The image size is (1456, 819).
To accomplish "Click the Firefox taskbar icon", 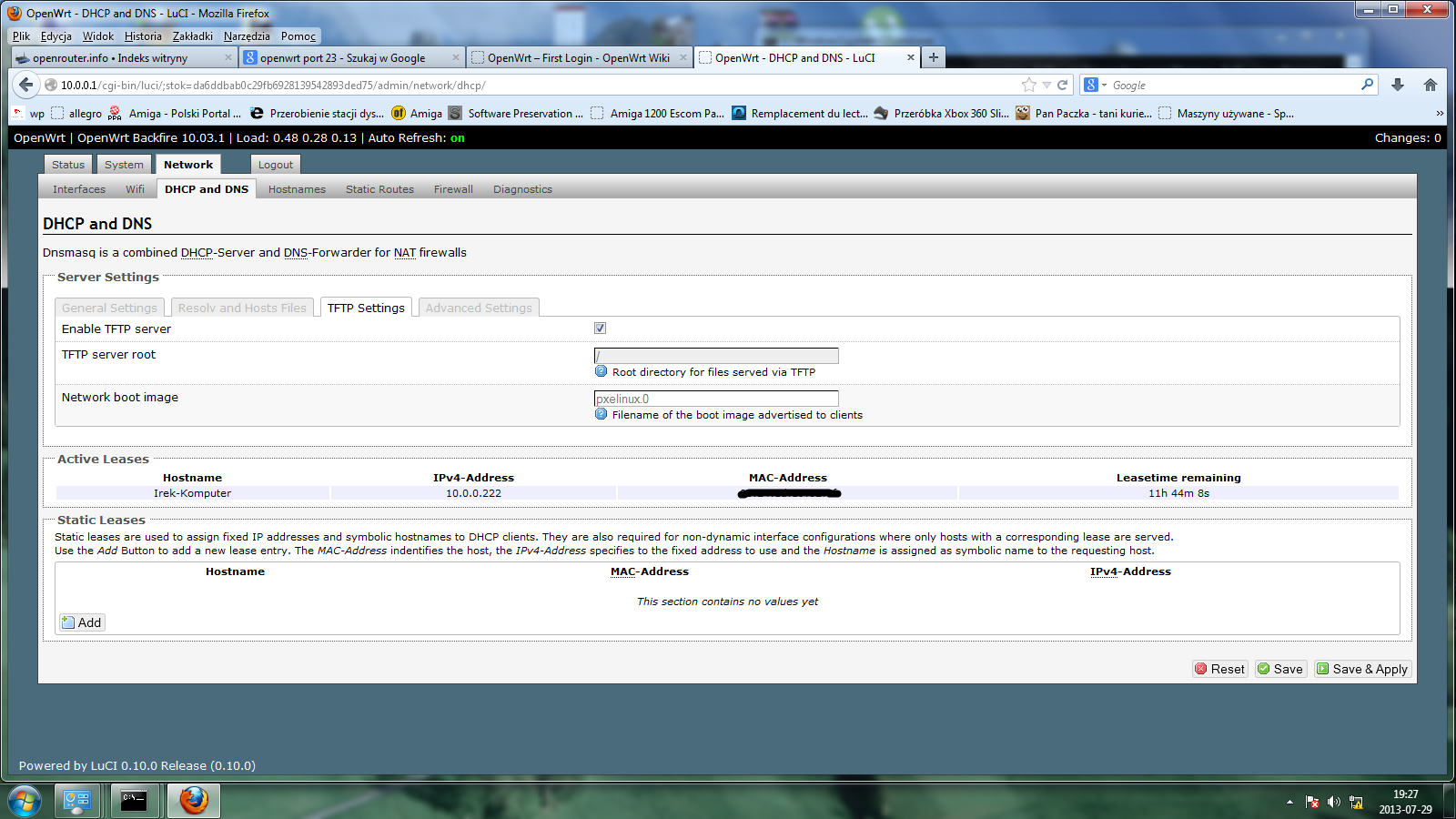I will pos(193,801).
